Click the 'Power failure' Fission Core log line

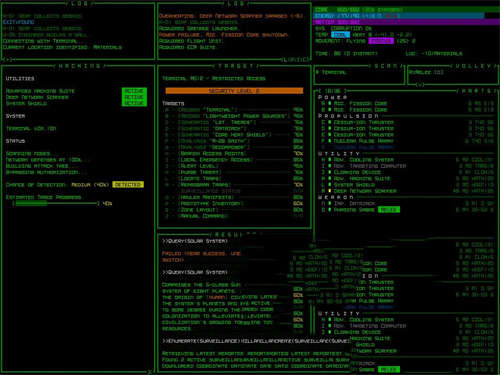pyautogui.click(x=224, y=35)
